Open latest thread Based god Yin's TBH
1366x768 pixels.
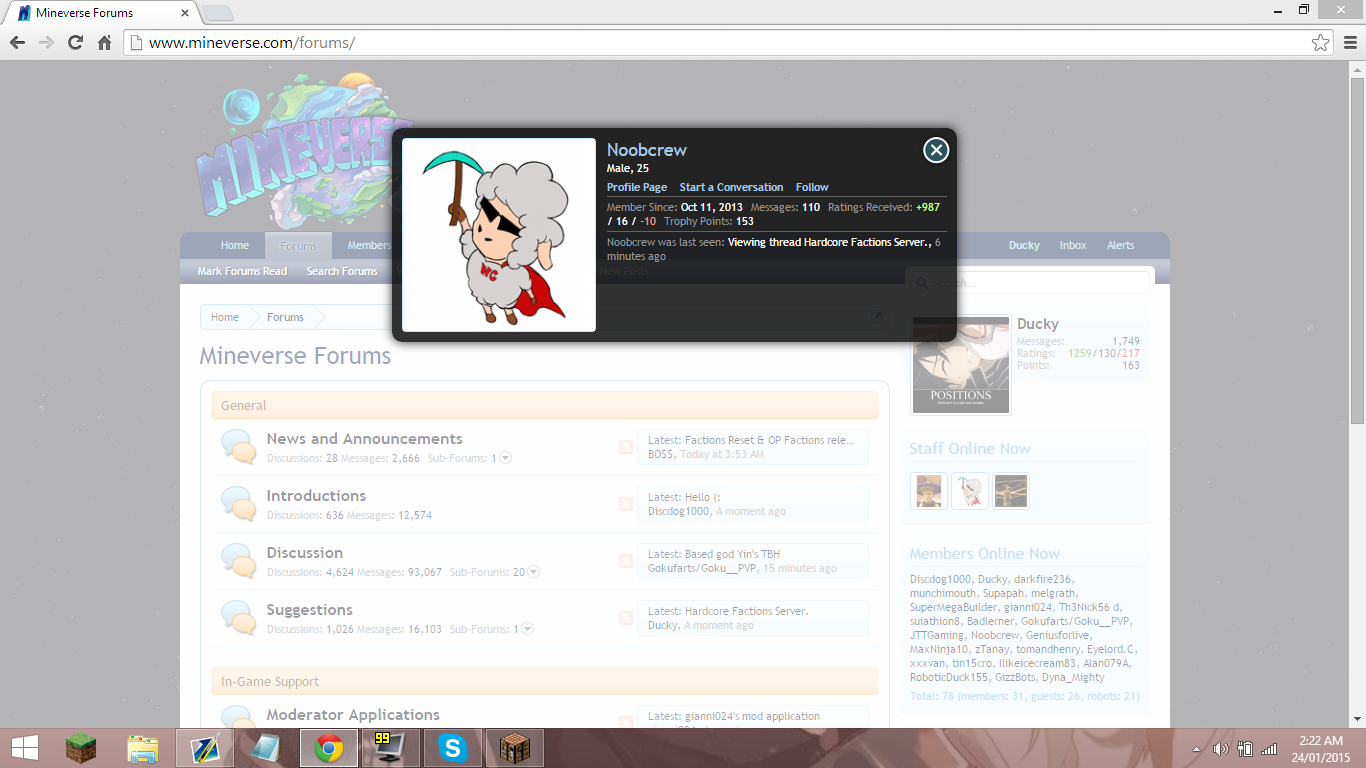pyautogui.click(x=732, y=554)
